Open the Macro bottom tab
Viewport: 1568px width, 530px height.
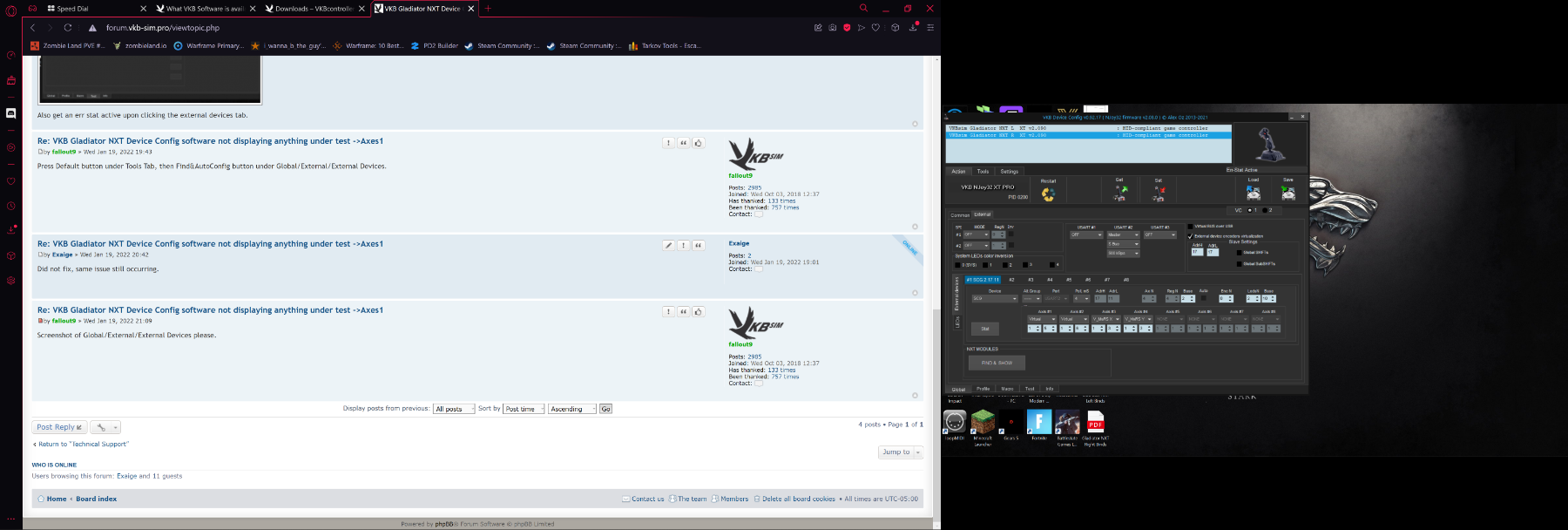pyautogui.click(x=1007, y=389)
